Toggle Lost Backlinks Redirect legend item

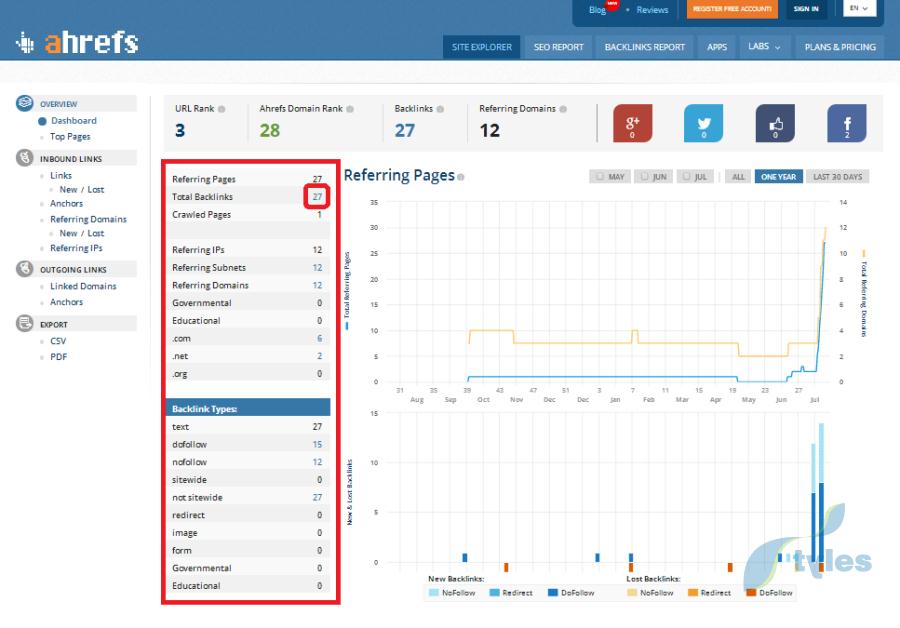709,593
